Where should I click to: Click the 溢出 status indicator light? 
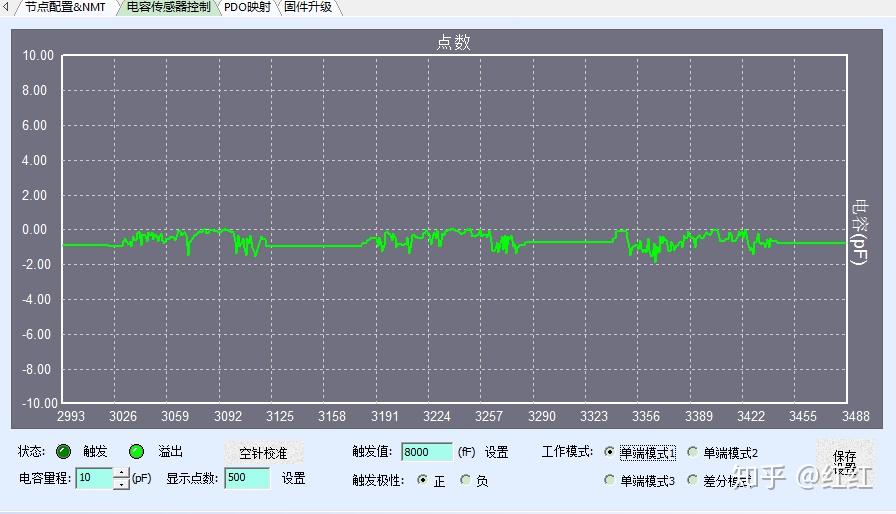(137, 452)
